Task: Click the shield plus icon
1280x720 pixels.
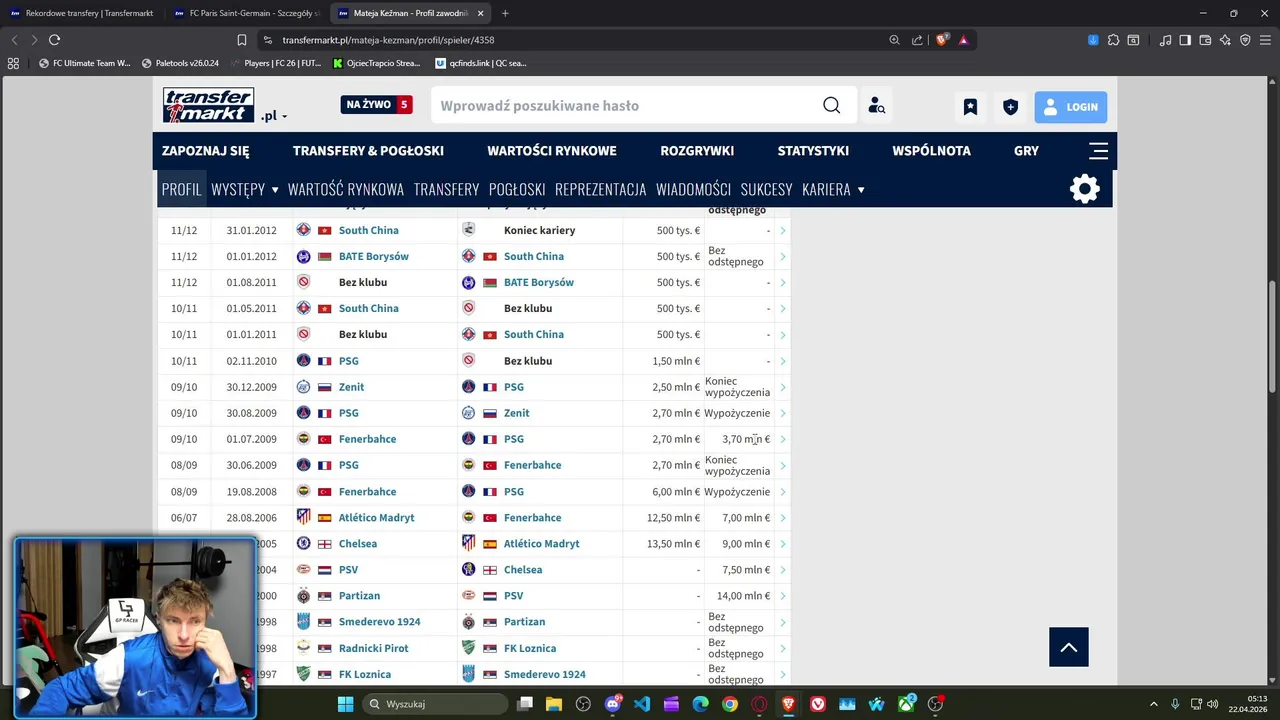Action: point(1010,107)
